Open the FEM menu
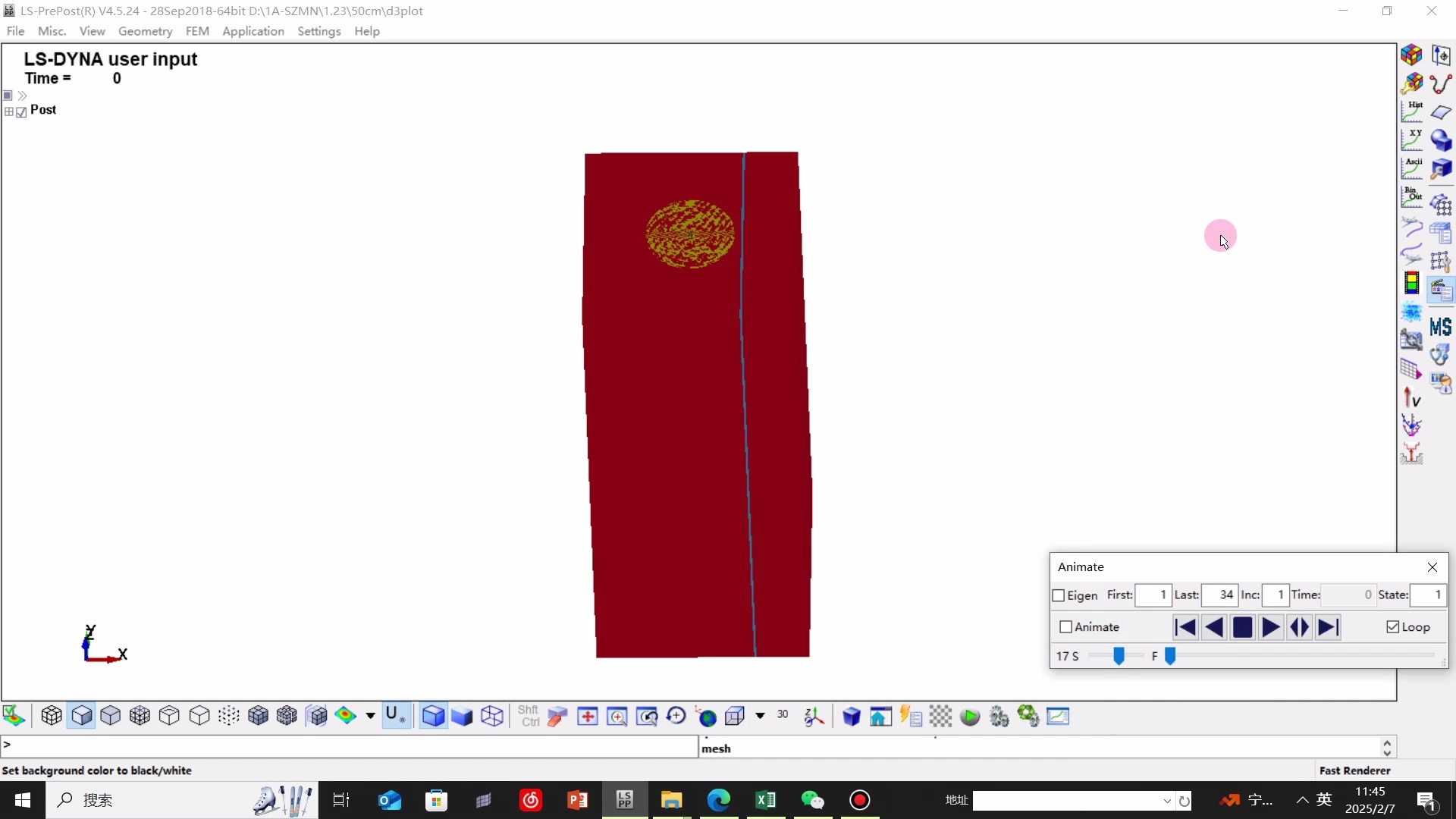1456x819 pixels. click(197, 31)
